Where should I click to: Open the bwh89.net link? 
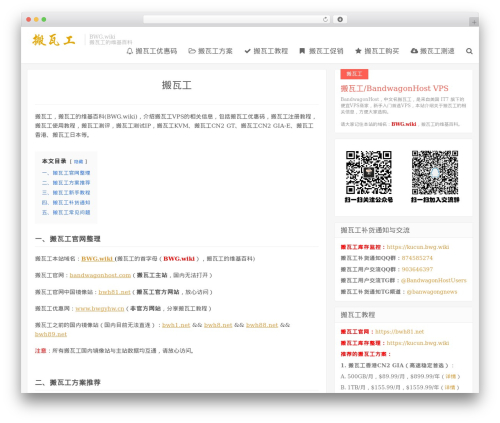(x=51, y=334)
